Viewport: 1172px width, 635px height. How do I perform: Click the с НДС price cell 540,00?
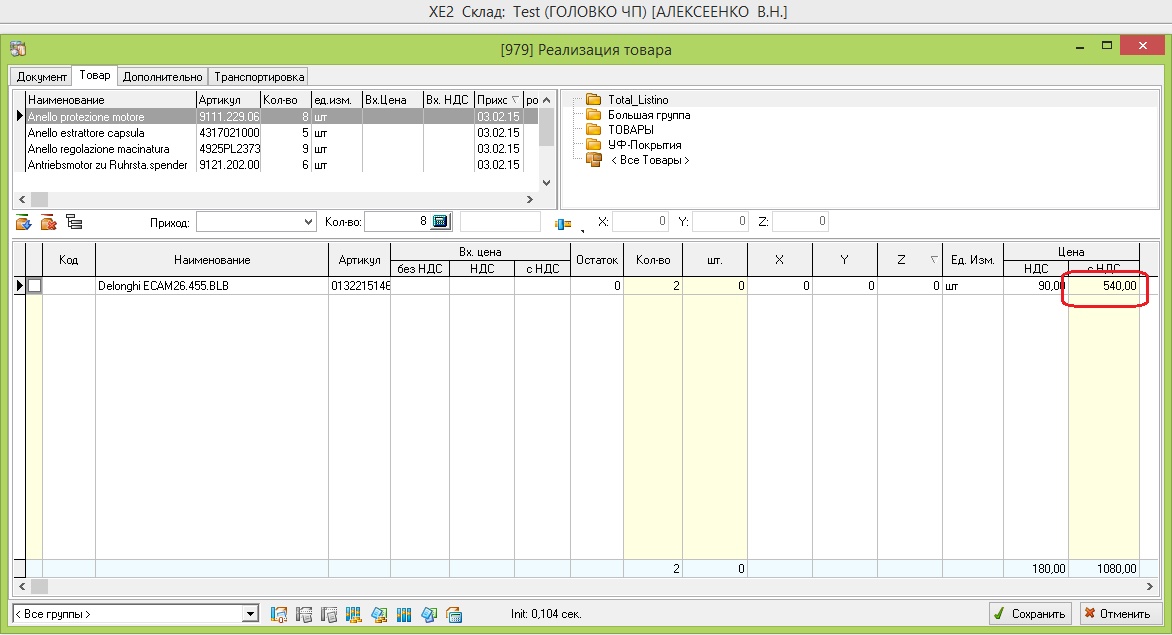click(1103, 286)
